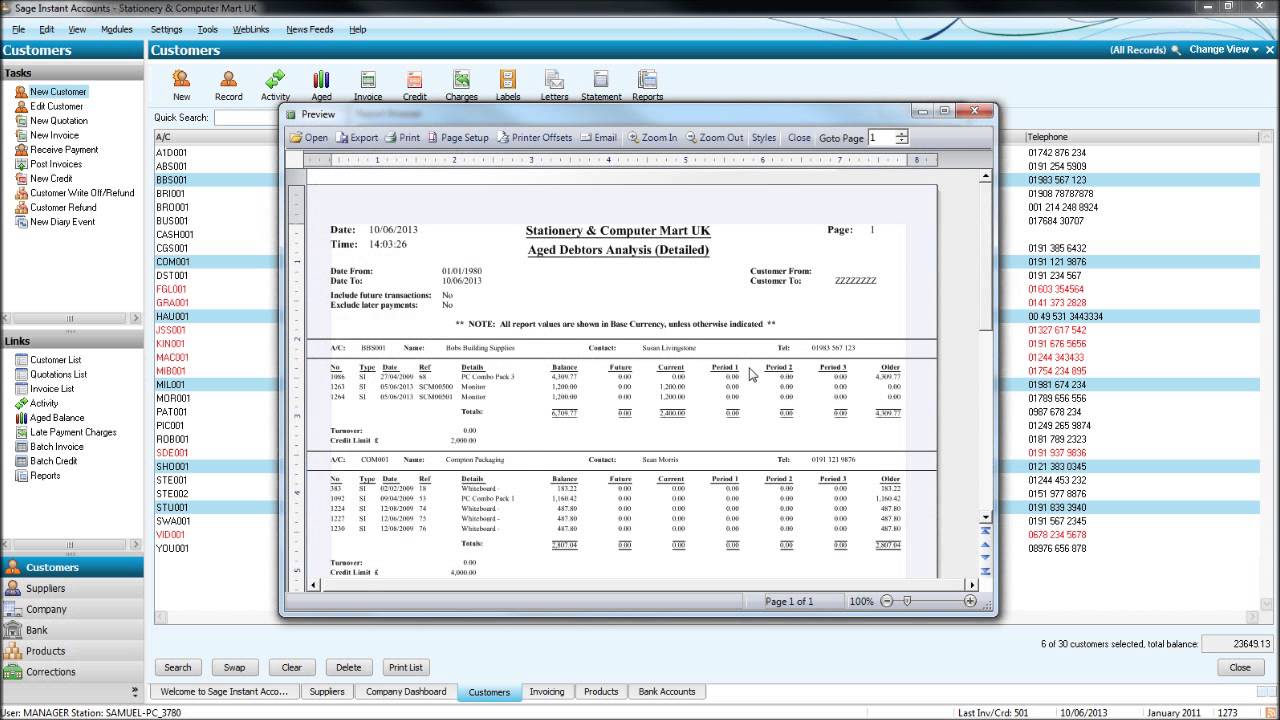
Task: Open the Batch Invoice link
Action: (56, 447)
